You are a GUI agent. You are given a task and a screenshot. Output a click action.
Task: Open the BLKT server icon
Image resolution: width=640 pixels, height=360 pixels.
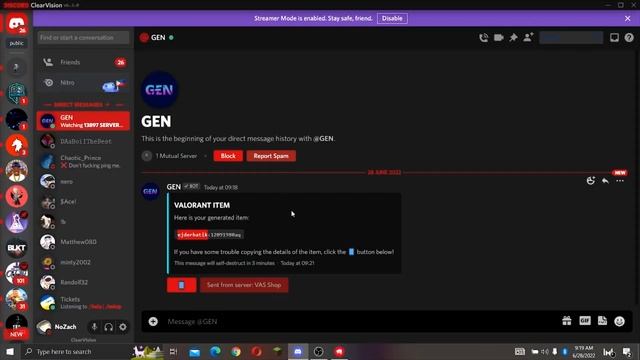pyautogui.click(x=17, y=248)
